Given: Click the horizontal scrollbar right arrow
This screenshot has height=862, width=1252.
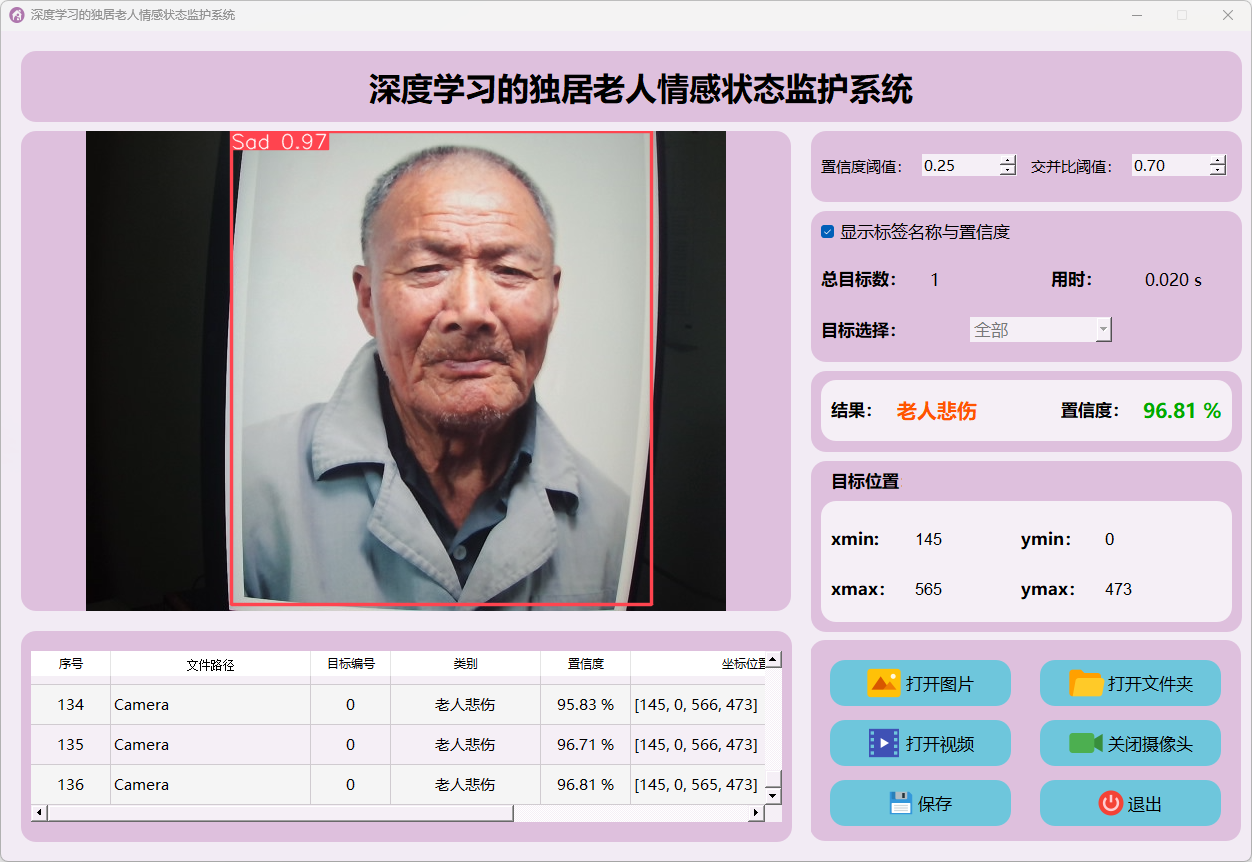Looking at the screenshot, I should click(757, 813).
